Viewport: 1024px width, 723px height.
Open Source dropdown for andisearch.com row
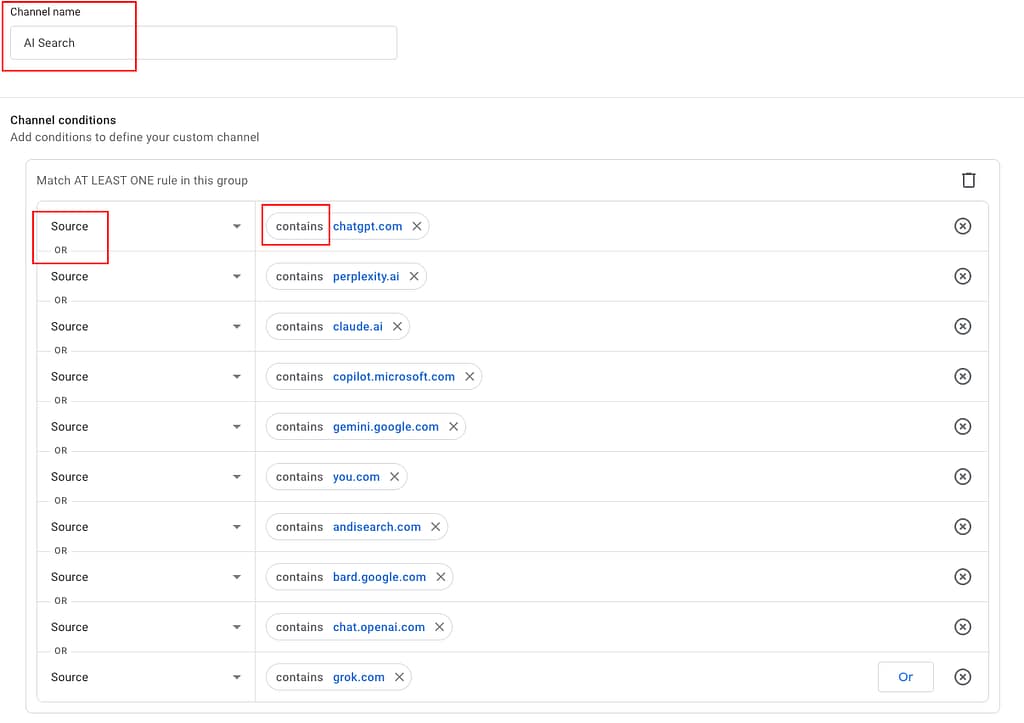(146, 526)
